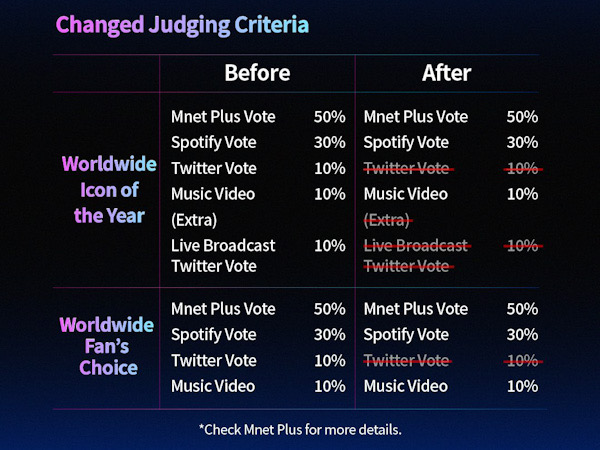Click the struck-out (Extra) text
Viewport: 600px width, 450px height.
[386, 220]
